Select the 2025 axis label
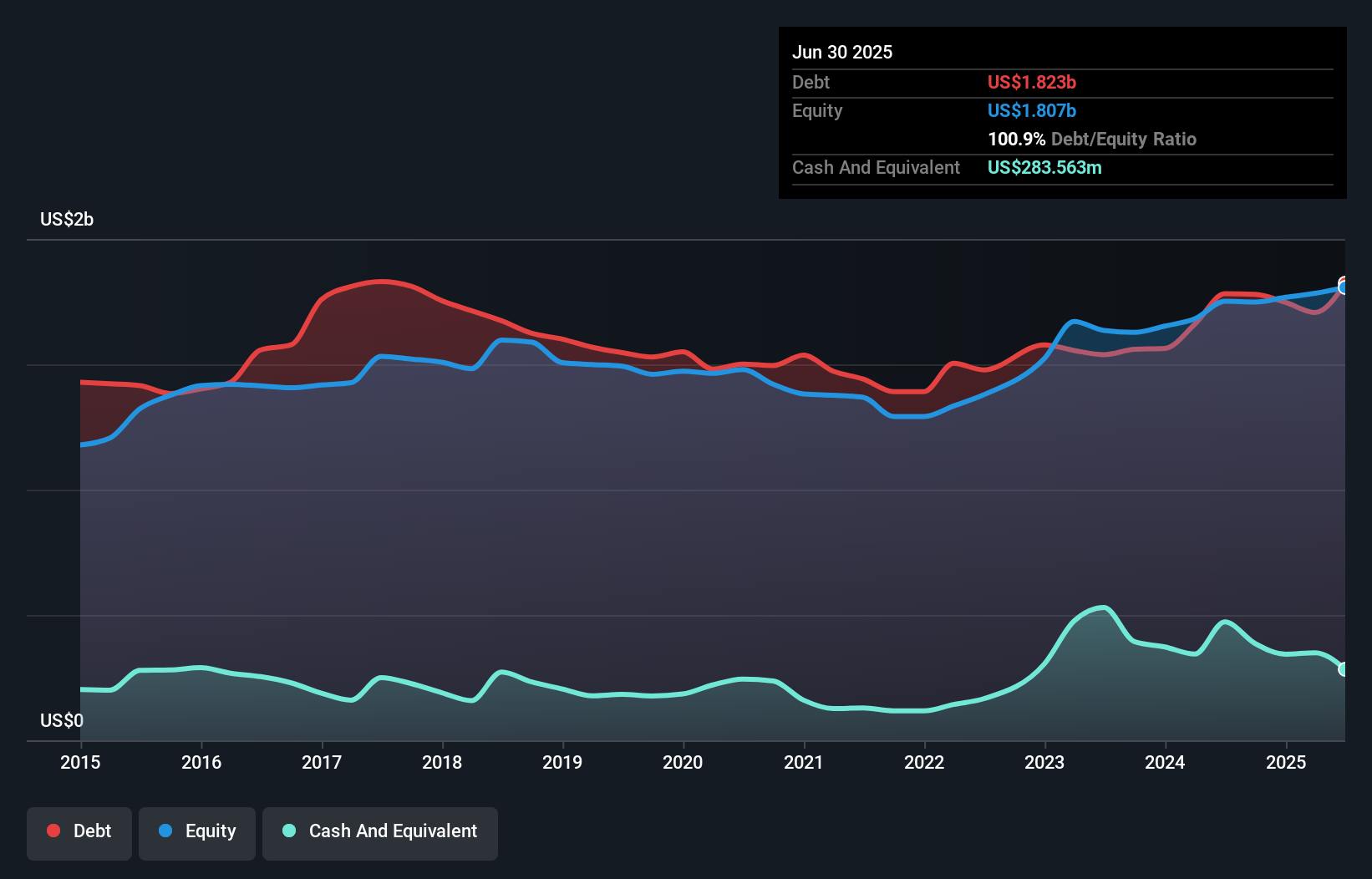This screenshot has height=879, width=1372. [x=1287, y=763]
